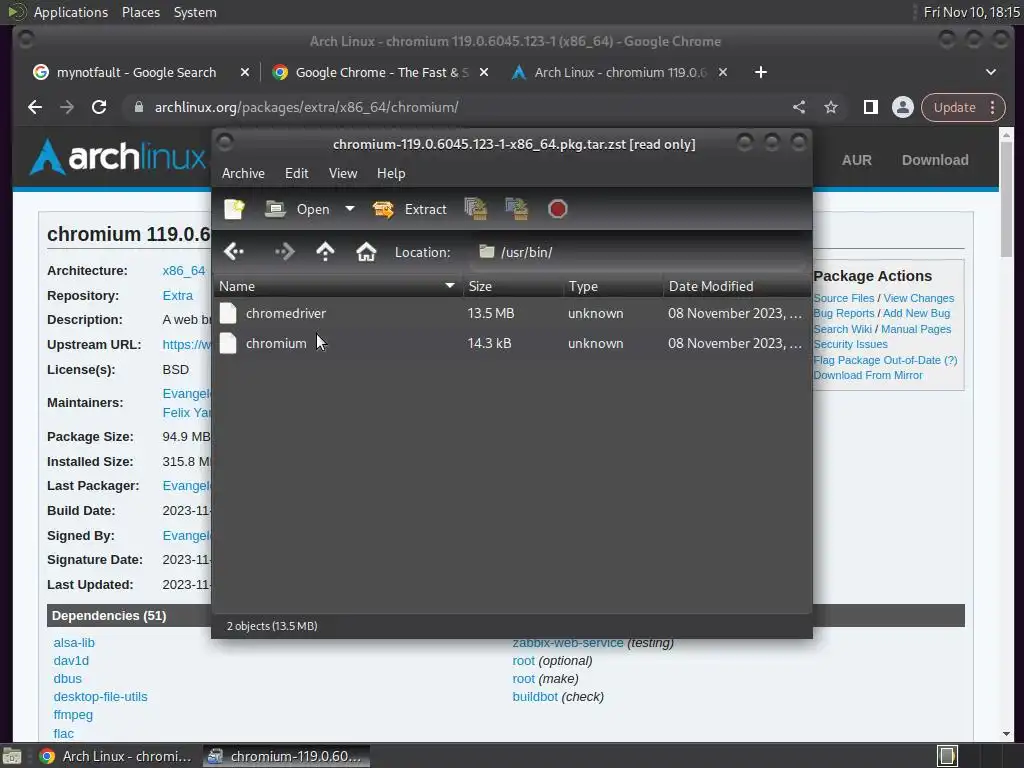Open the Places menu in top panel
This screenshot has height=768, width=1024.
click(x=141, y=12)
